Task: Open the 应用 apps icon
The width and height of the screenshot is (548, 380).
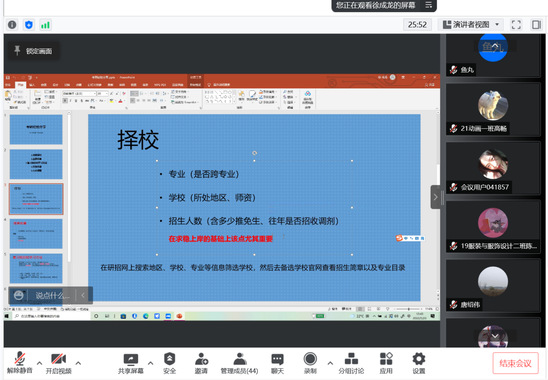Action: pyautogui.click(x=386, y=363)
